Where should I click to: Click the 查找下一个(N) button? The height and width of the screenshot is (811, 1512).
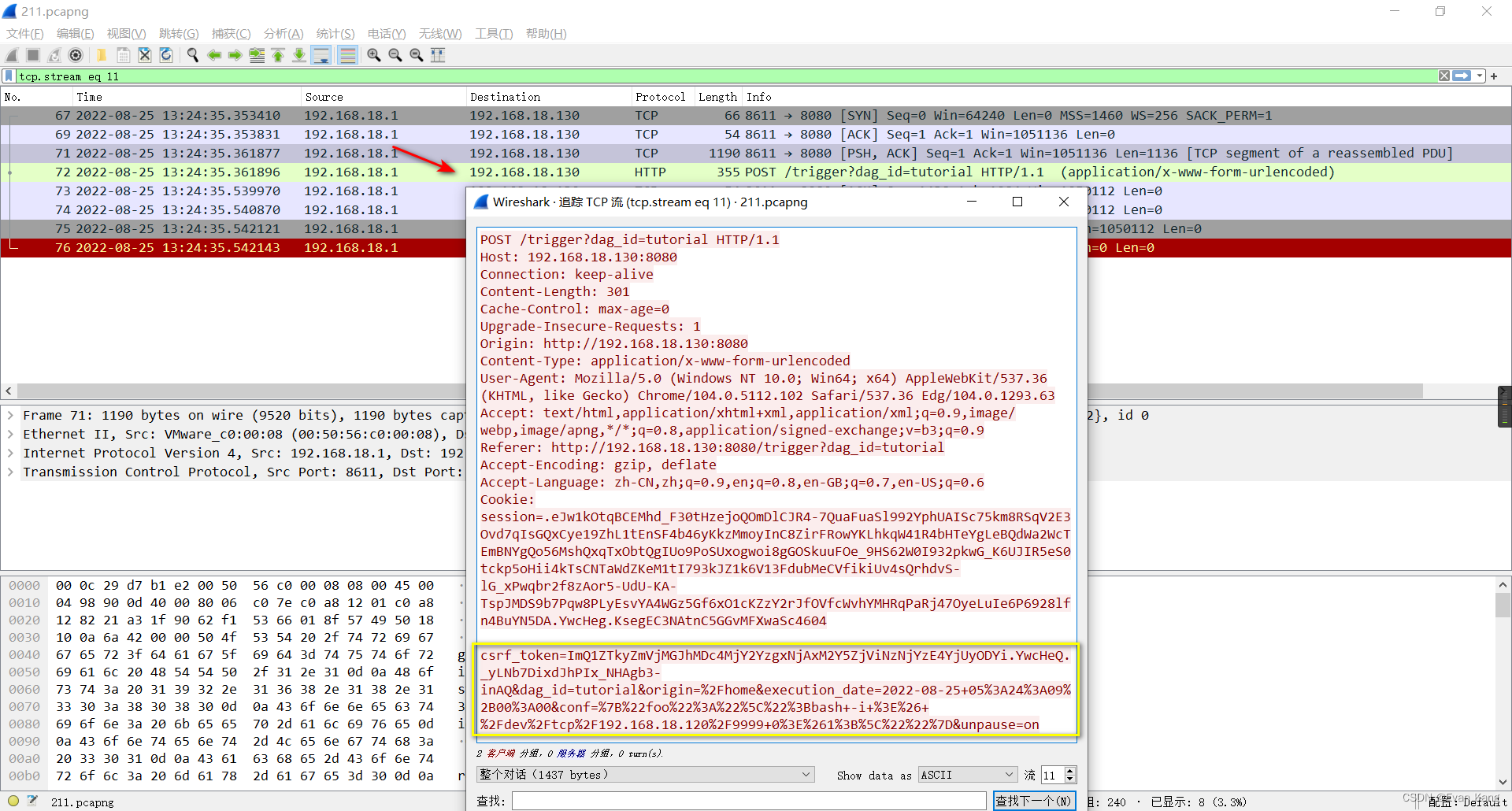coord(1034,801)
